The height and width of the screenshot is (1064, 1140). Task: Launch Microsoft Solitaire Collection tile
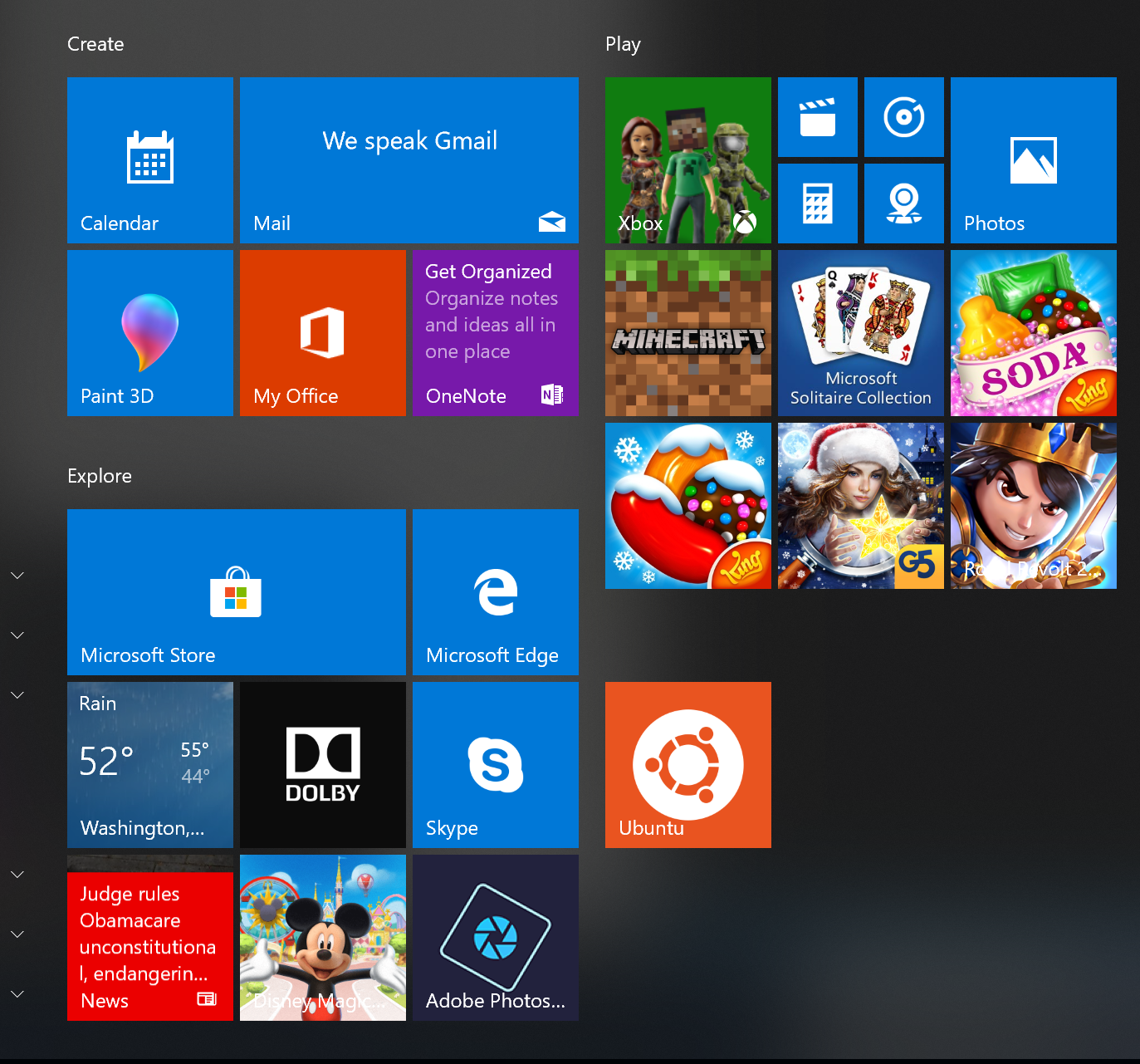[x=861, y=333]
